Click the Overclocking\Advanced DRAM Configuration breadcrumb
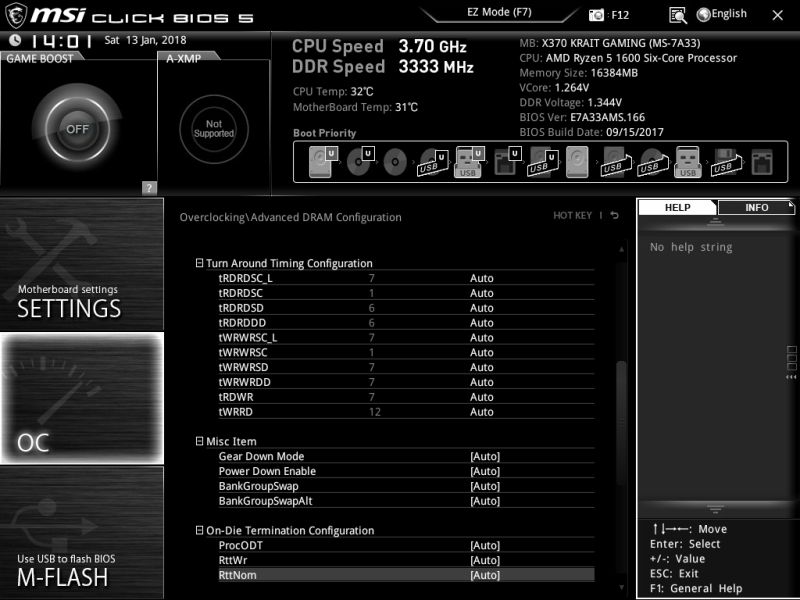This screenshot has height=600, width=800. (290, 217)
